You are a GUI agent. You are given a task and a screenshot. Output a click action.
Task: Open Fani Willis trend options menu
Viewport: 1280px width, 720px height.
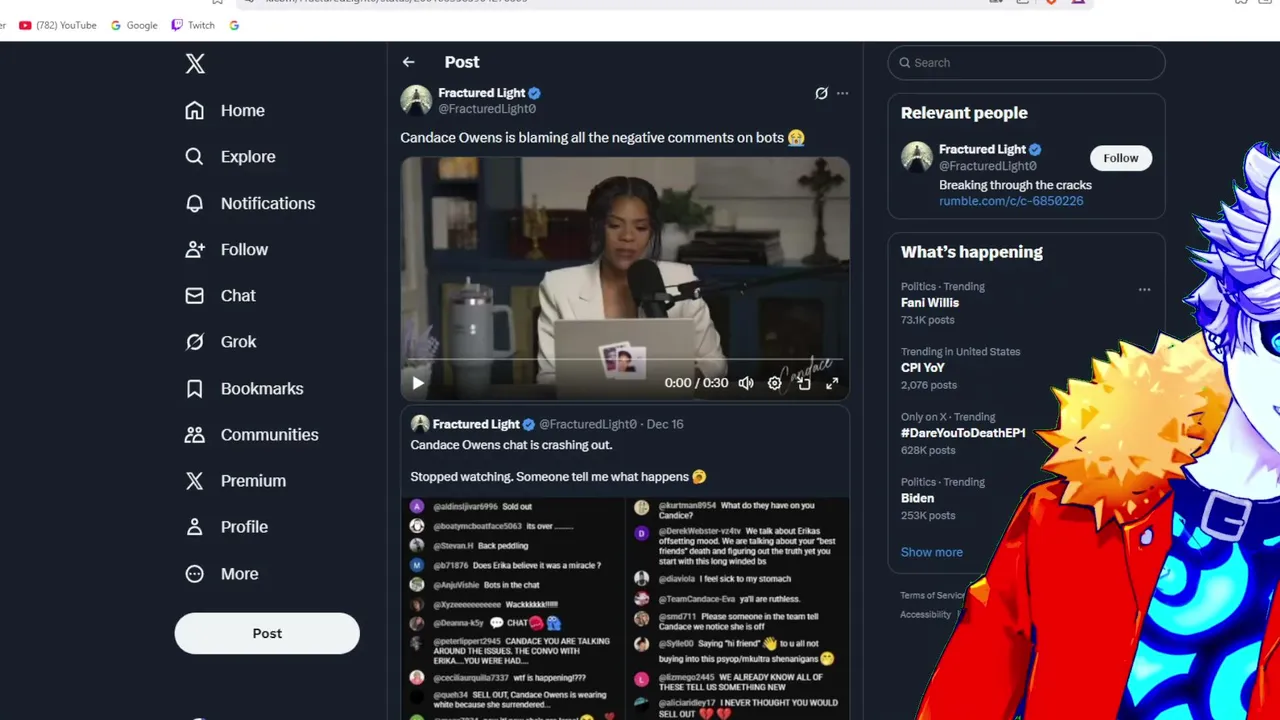[1144, 290]
